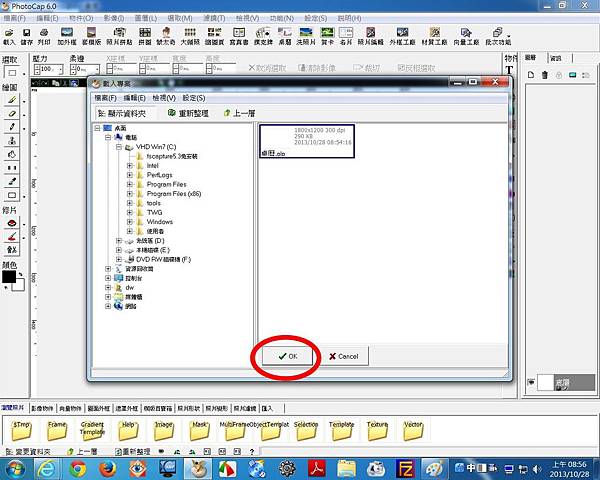Screen dimensions: 600x480
Task: Open the 外框工廠 frame factory tool
Action: [403, 36]
